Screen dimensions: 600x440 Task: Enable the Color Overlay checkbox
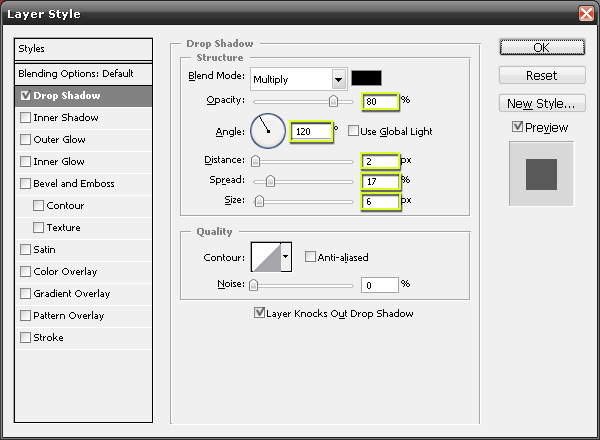pyautogui.click(x=25, y=271)
